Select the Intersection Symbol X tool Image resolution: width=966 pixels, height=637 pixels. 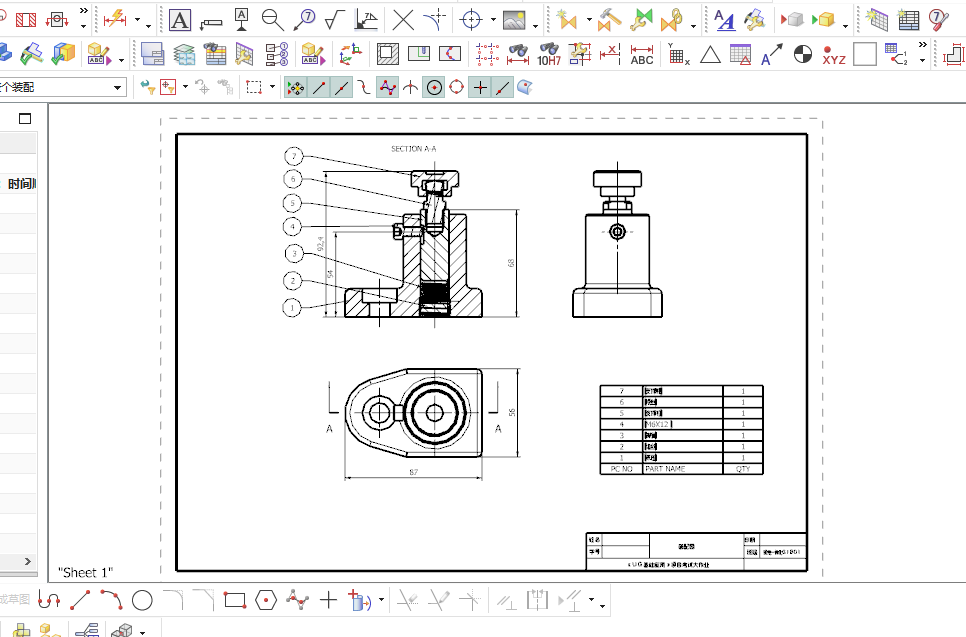404,20
